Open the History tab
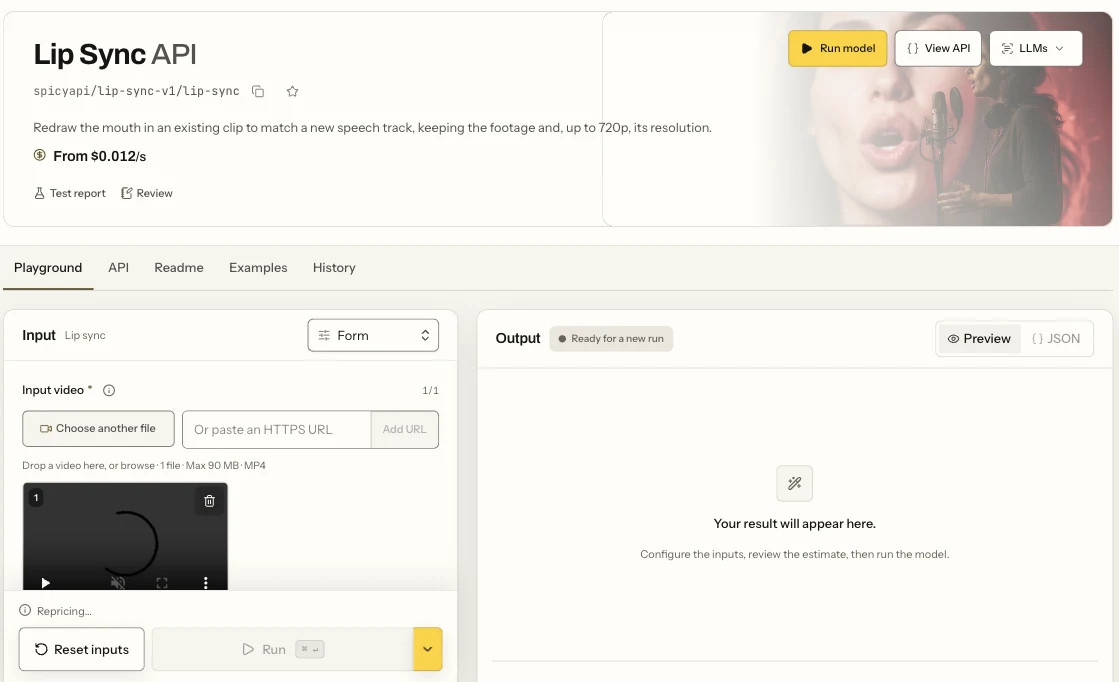Viewport: 1119px width, 682px height. [334, 268]
